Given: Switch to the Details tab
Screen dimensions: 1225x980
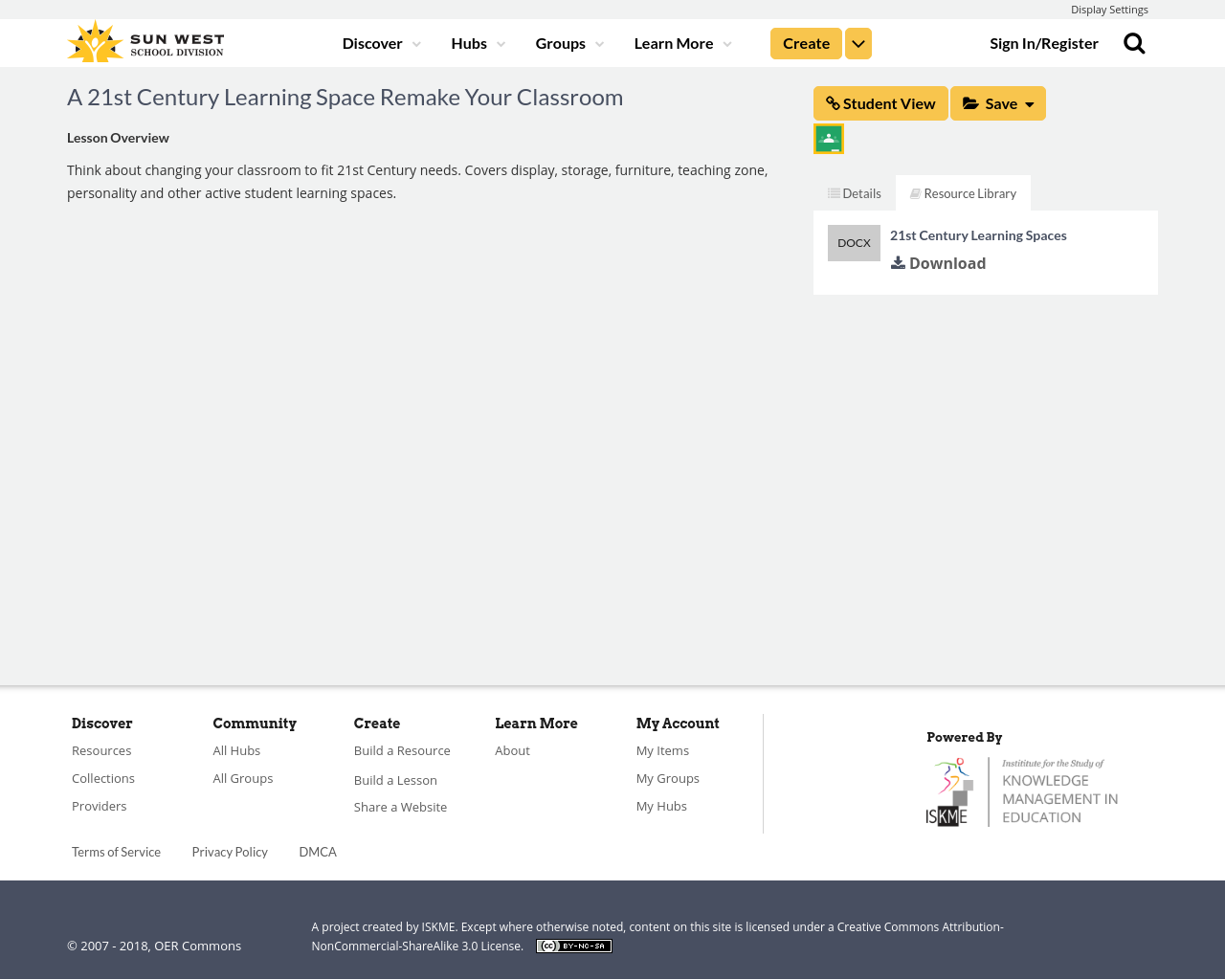Looking at the screenshot, I should [x=855, y=193].
